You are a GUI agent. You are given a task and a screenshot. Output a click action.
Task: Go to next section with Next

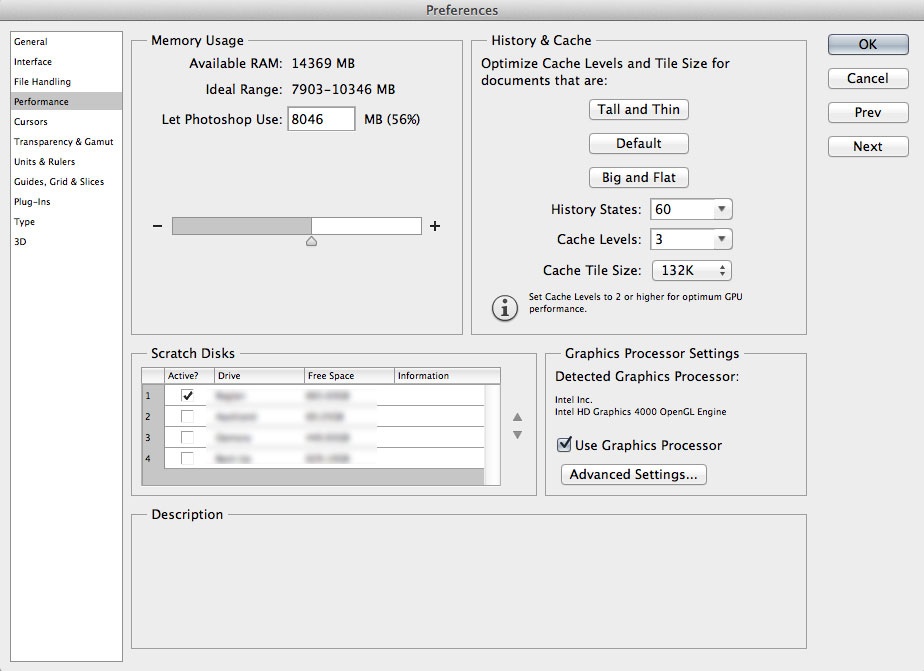pyautogui.click(x=868, y=147)
